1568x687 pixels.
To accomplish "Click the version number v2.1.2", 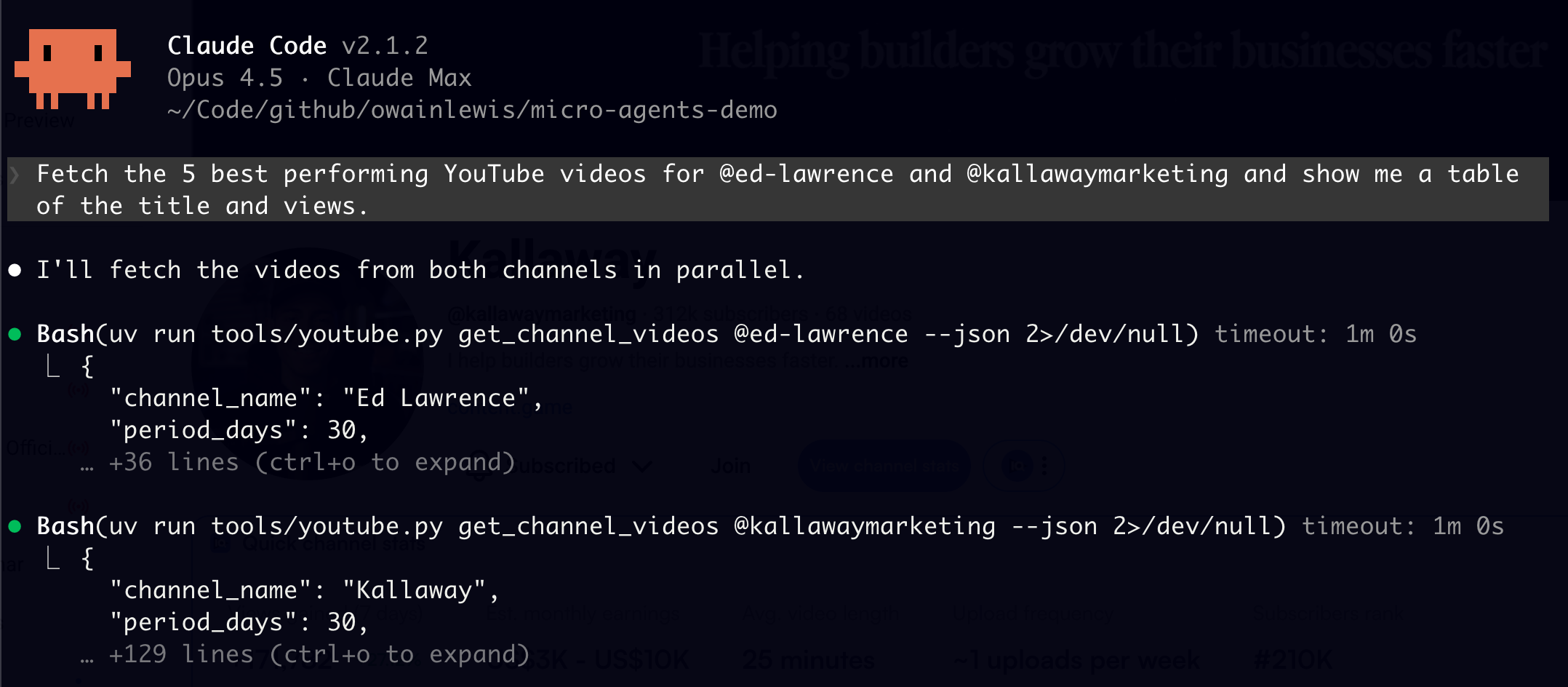I will [385, 46].
